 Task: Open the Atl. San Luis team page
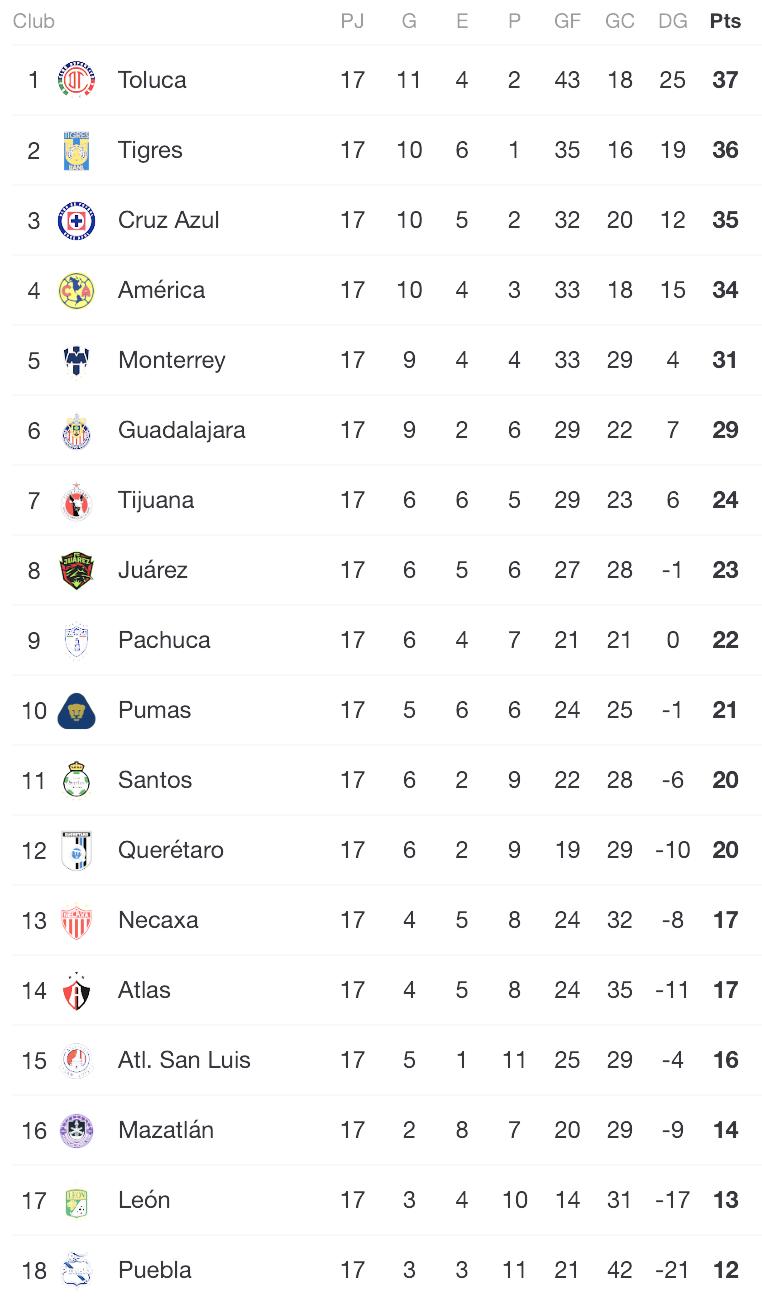point(184,1060)
